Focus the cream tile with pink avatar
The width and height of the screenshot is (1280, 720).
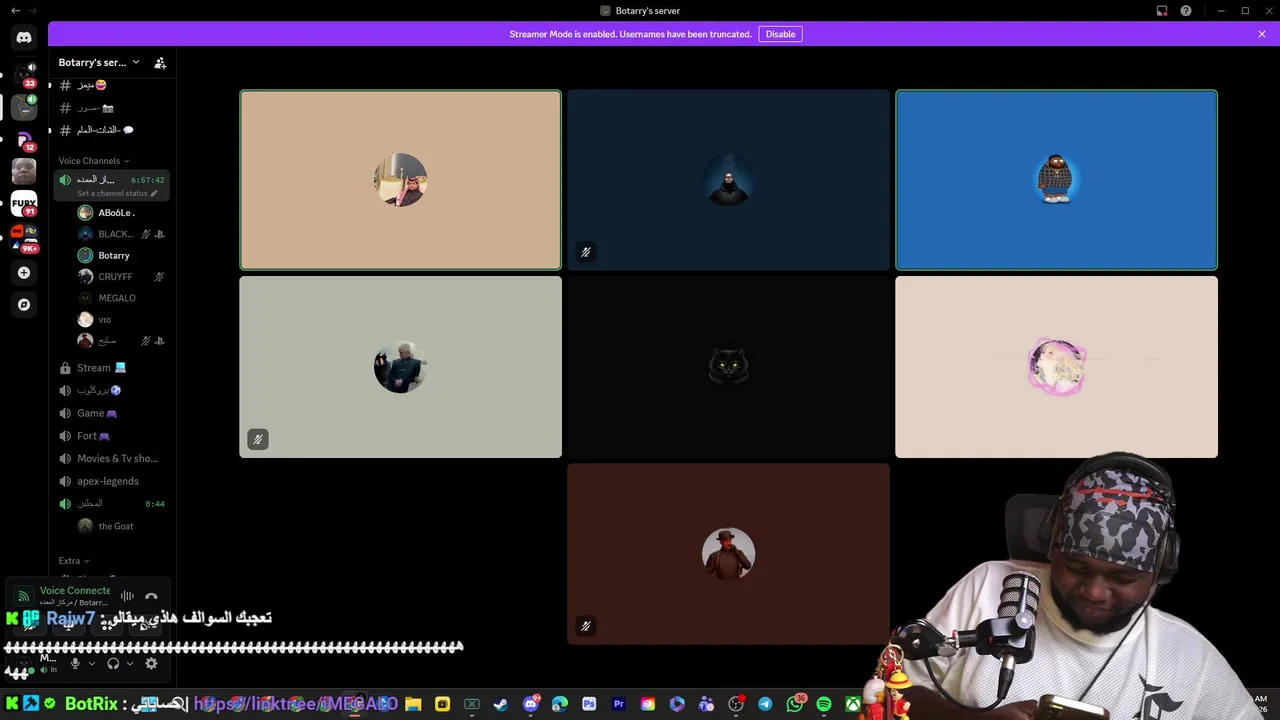pos(1056,367)
